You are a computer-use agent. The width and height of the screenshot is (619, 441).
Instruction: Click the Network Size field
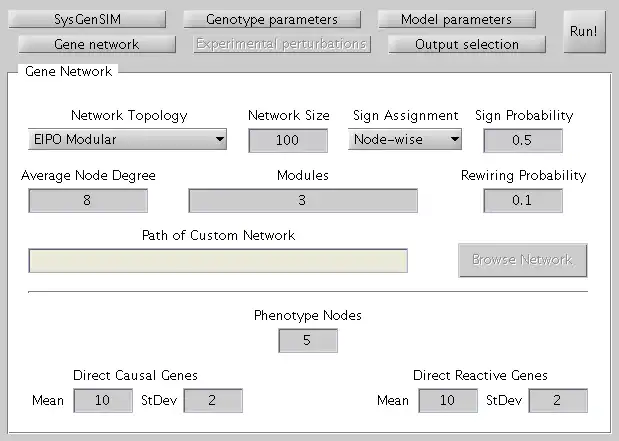tap(288, 141)
